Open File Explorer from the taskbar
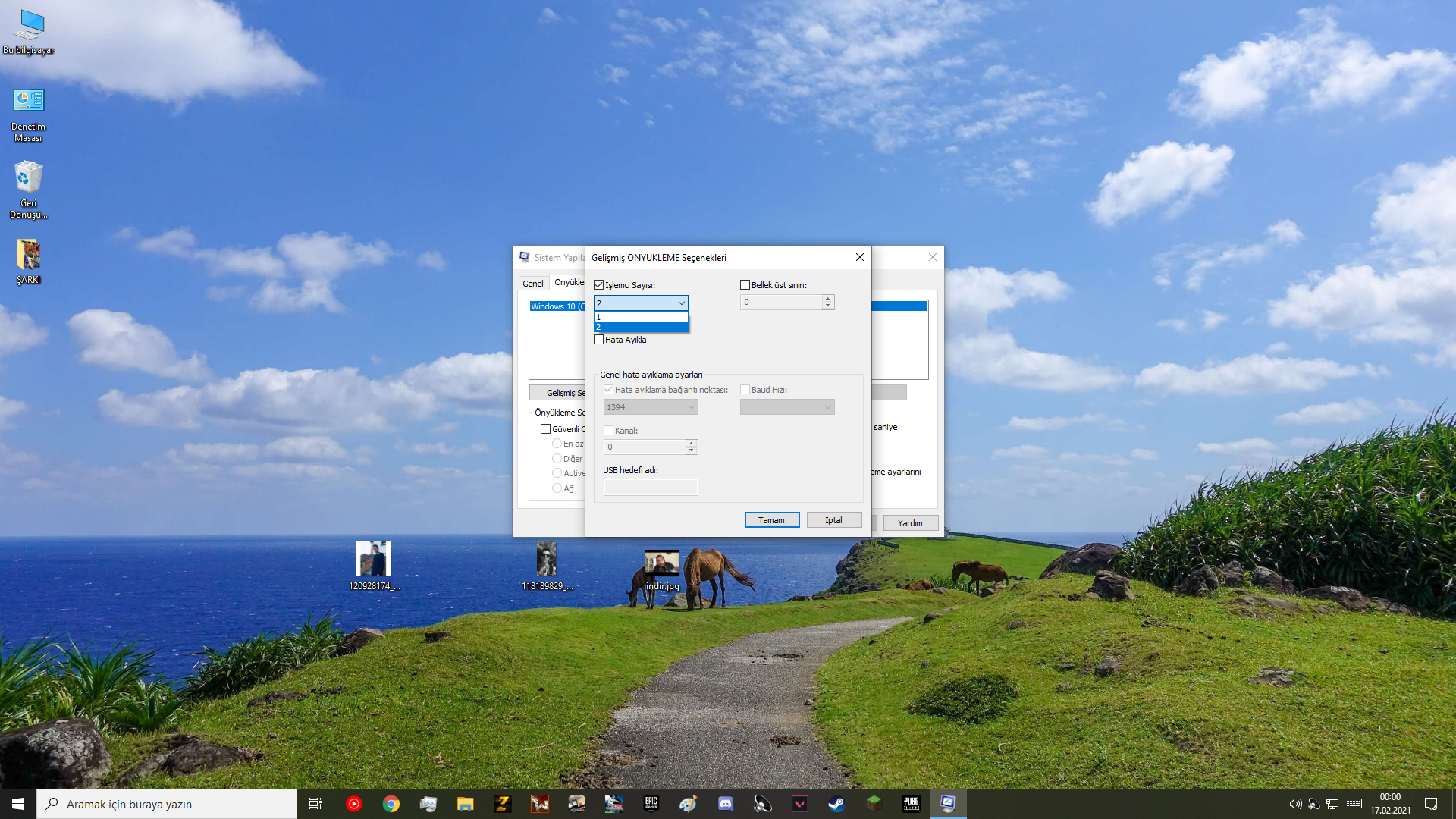Image resolution: width=1456 pixels, height=819 pixels. [465, 804]
